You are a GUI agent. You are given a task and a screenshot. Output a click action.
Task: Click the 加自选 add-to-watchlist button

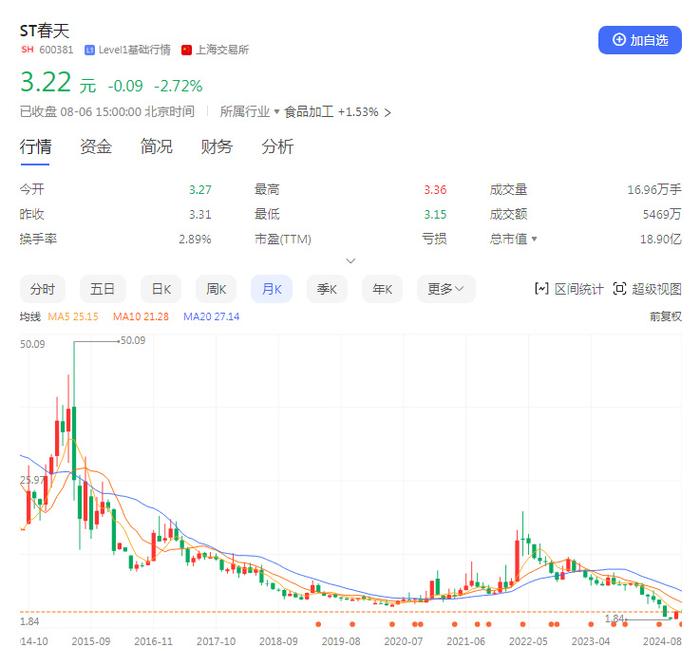coord(639,40)
